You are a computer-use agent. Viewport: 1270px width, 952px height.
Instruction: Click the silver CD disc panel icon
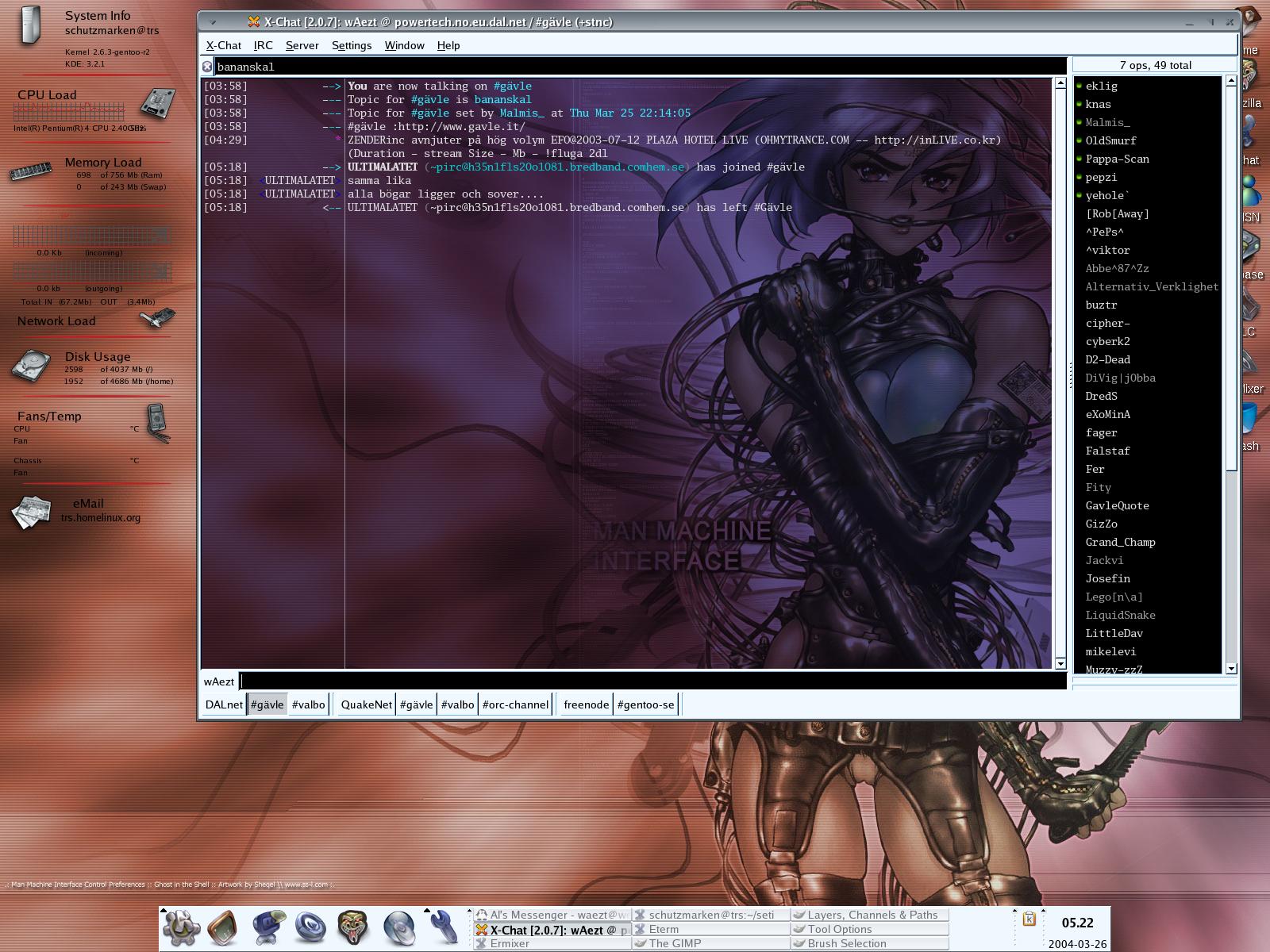coord(398,928)
